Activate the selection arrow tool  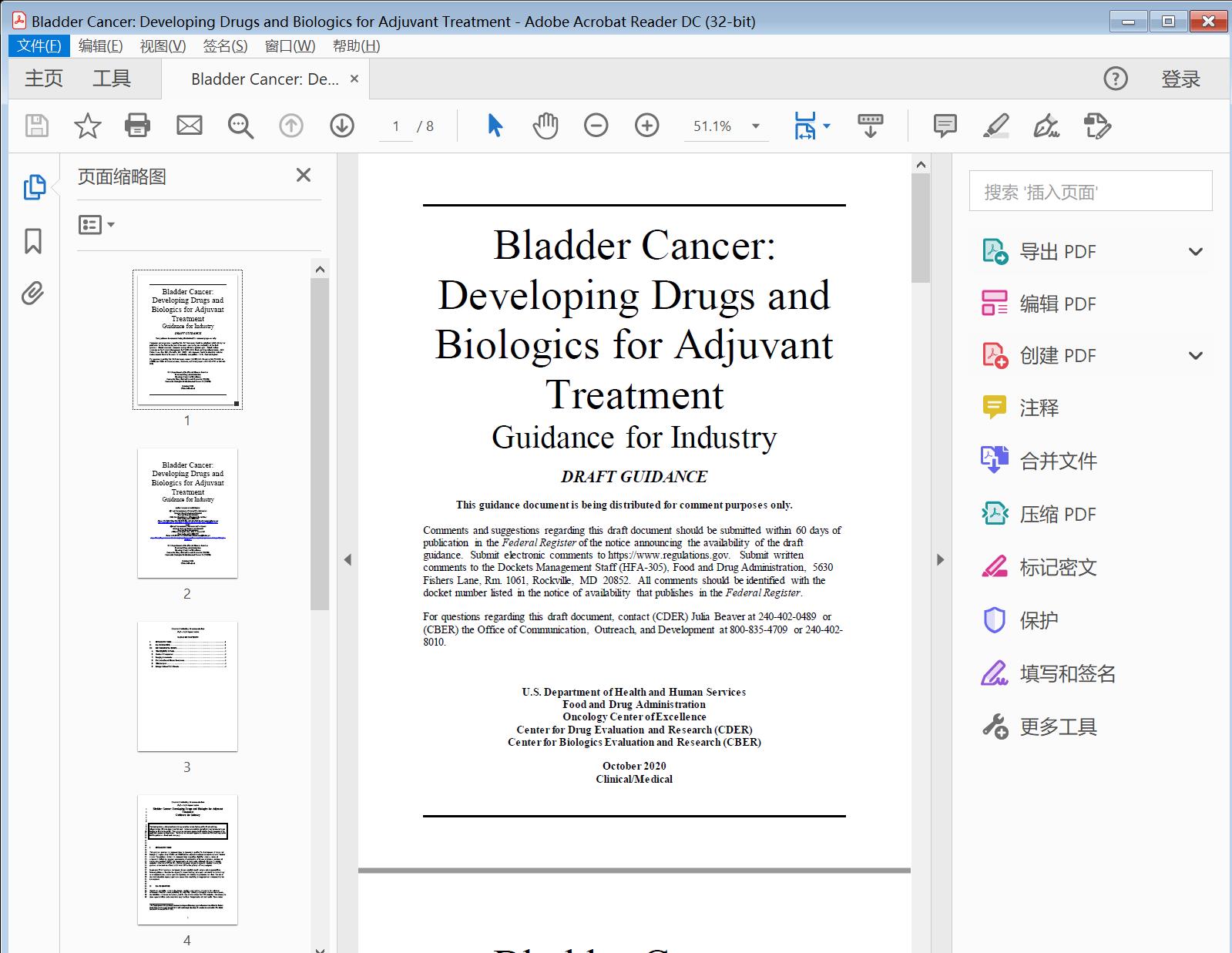click(x=495, y=126)
